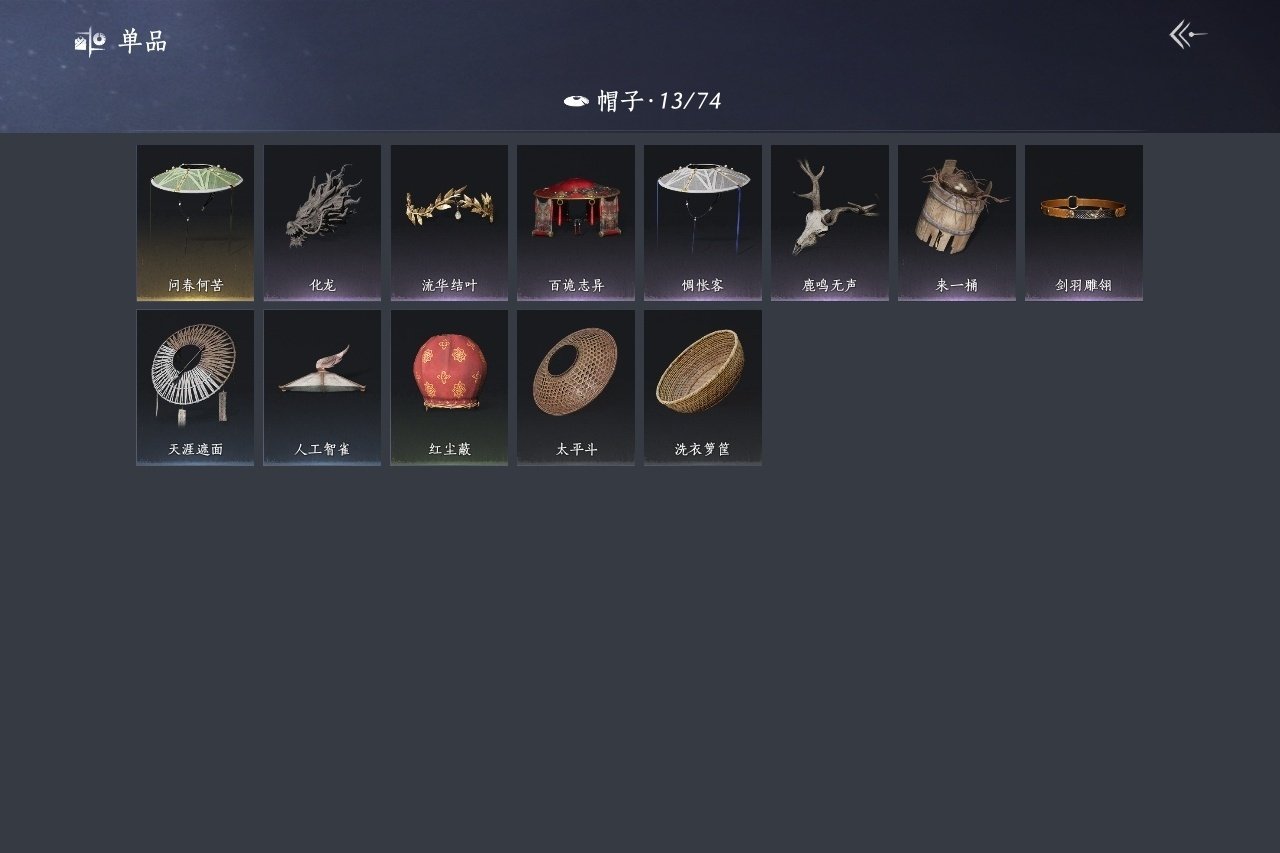The width and height of the screenshot is (1280, 853).
Task: Click the 单品 wardrobe icon in header
Action: (90, 42)
